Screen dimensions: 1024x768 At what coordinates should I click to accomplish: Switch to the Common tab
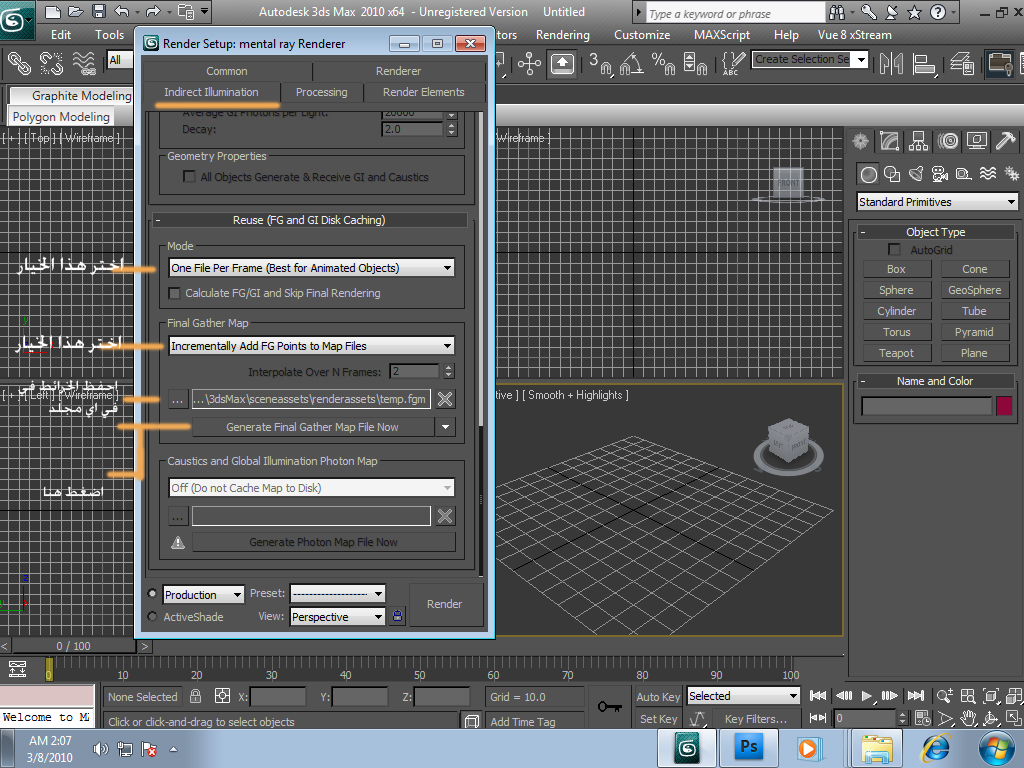[227, 71]
